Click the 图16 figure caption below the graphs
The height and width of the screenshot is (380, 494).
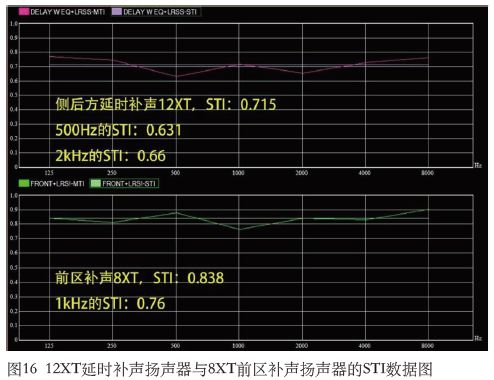point(220,369)
